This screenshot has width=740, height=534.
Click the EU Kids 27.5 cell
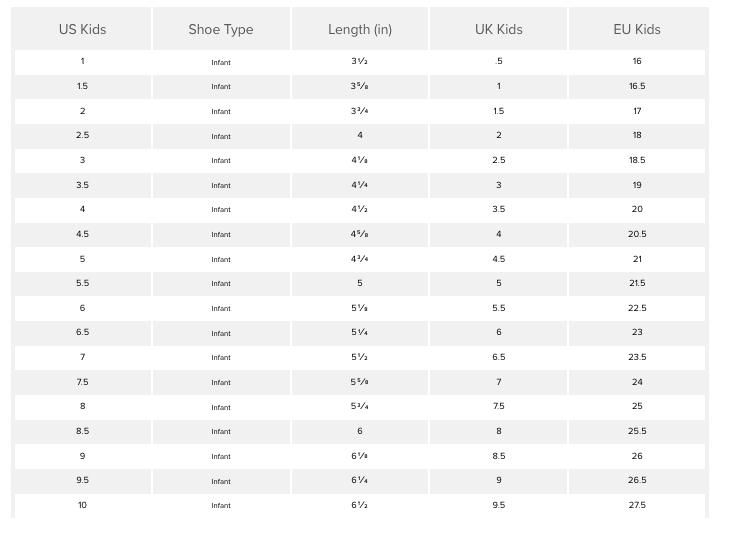coord(637,505)
